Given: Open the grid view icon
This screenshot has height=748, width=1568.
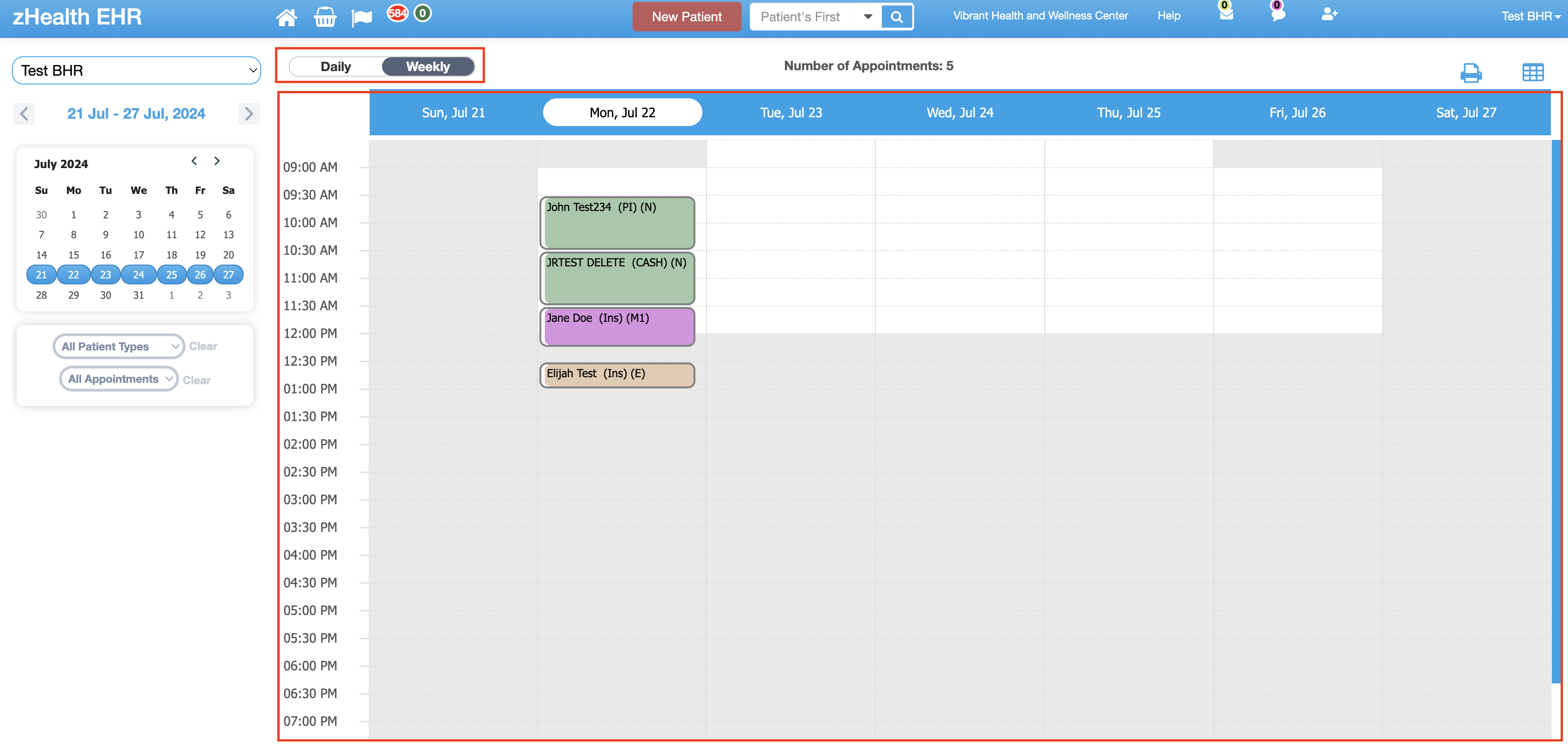Looking at the screenshot, I should click(x=1532, y=72).
